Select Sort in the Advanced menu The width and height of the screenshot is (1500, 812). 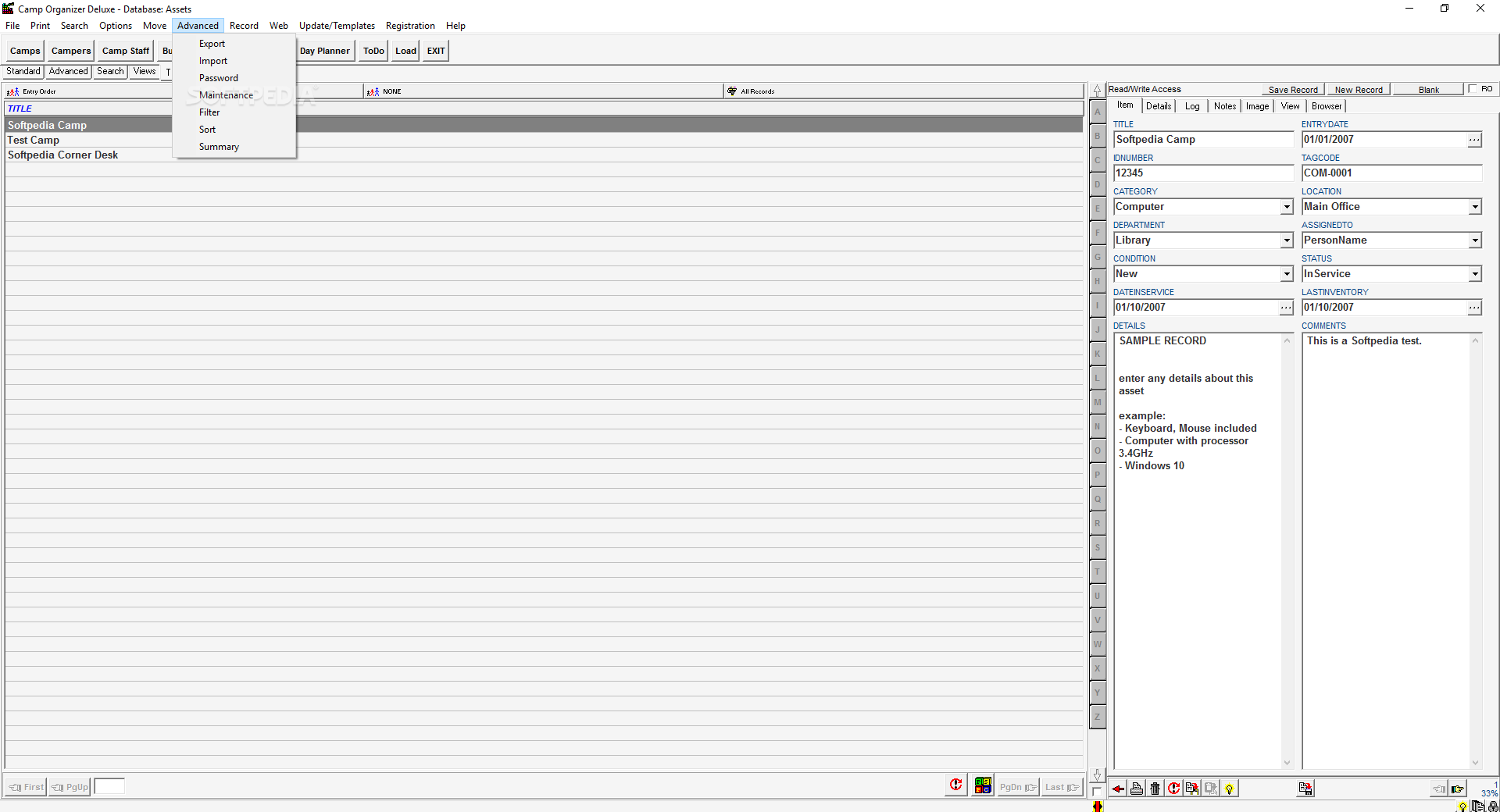pos(234,130)
